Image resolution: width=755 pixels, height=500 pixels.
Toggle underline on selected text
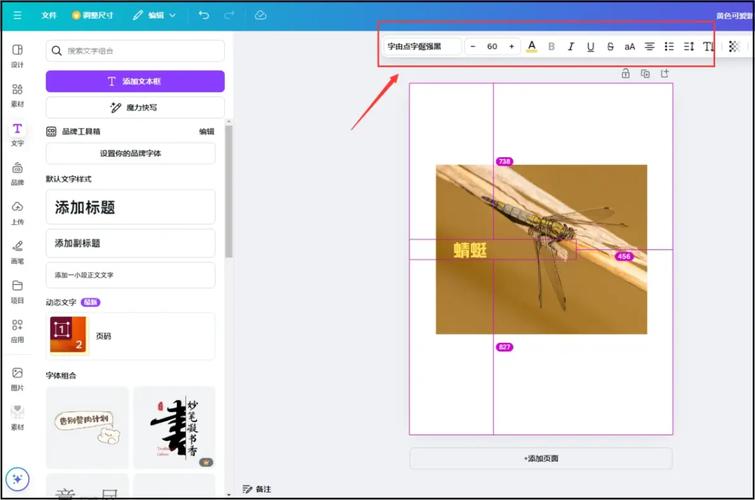(x=590, y=47)
